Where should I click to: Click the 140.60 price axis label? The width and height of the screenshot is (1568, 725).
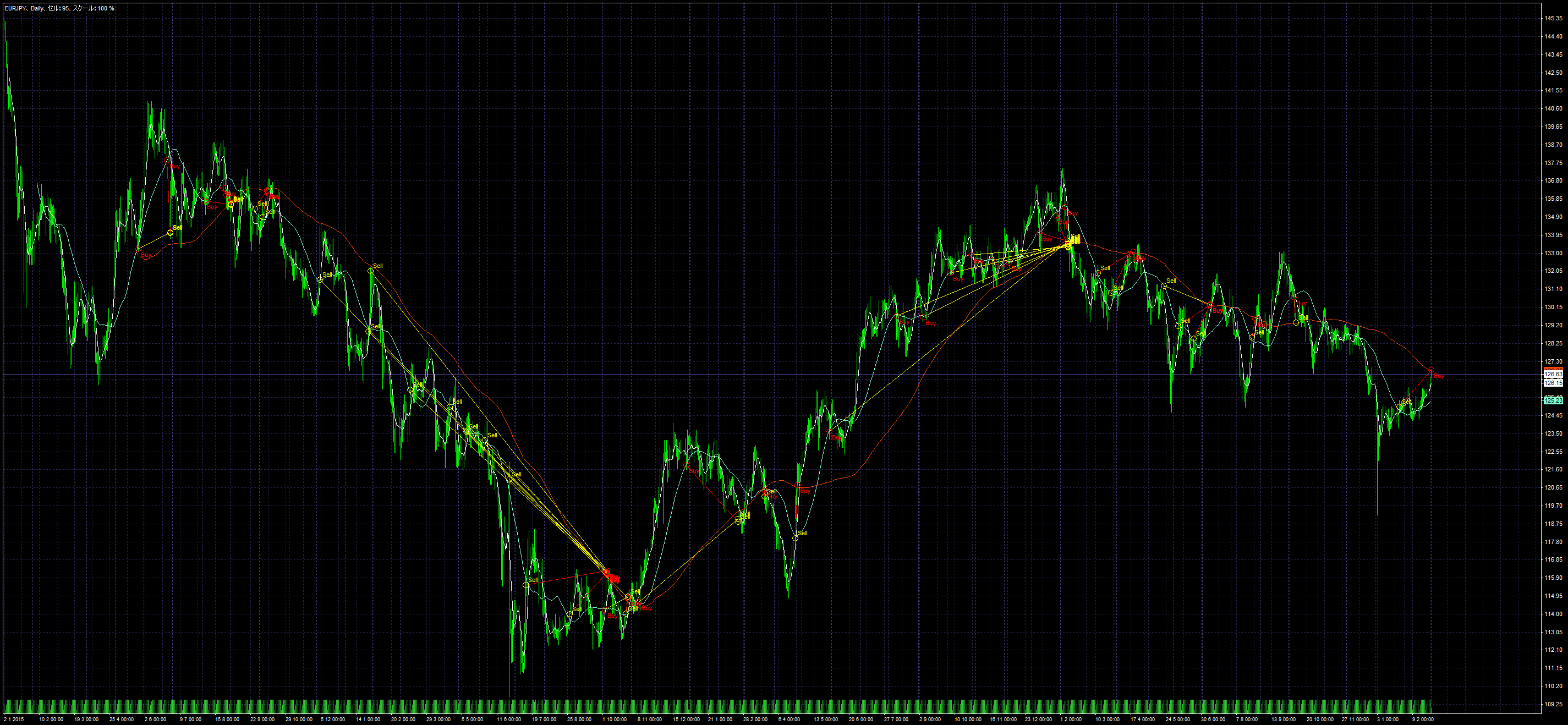1553,108
